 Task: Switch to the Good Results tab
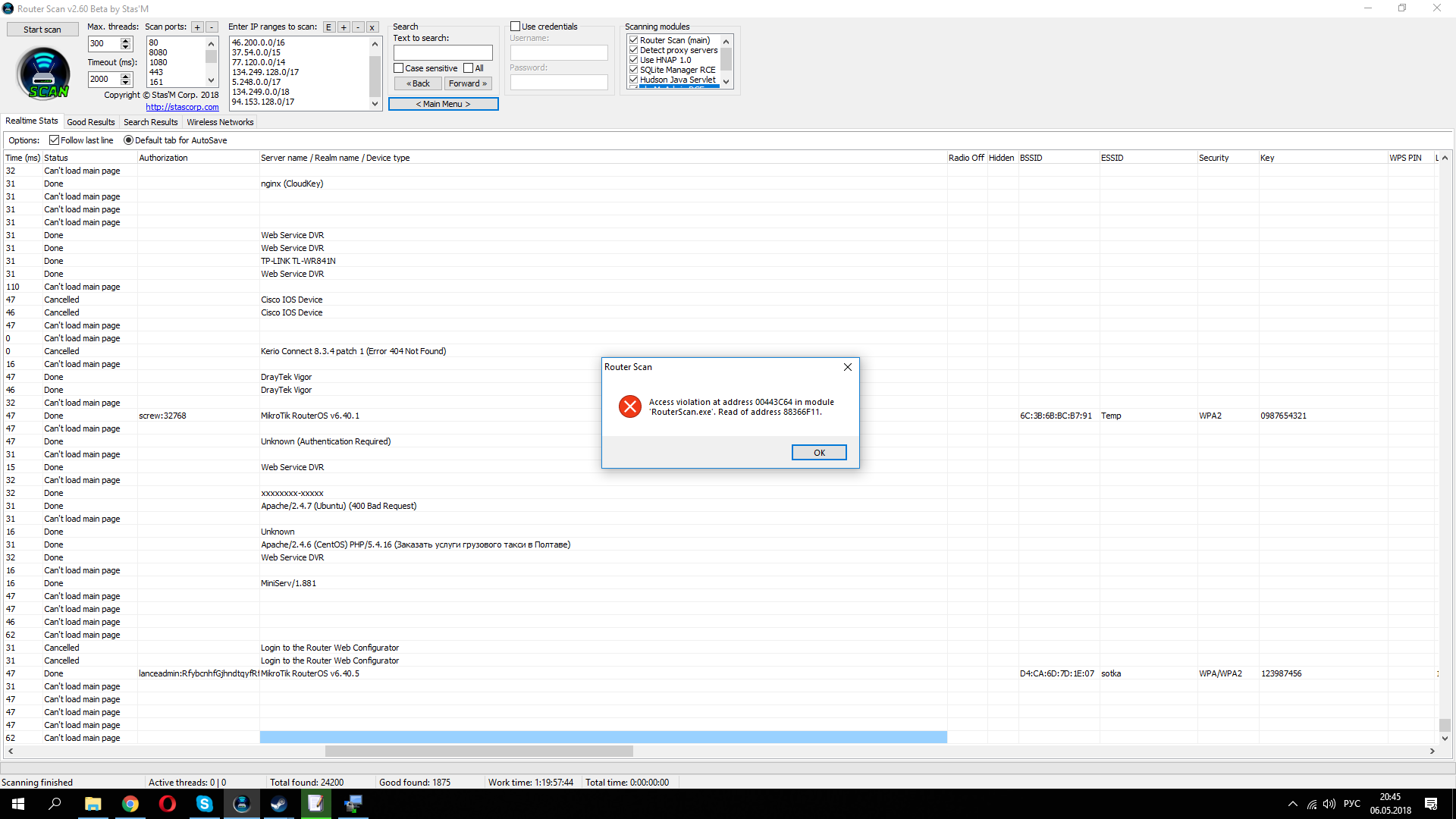point(91,122)
